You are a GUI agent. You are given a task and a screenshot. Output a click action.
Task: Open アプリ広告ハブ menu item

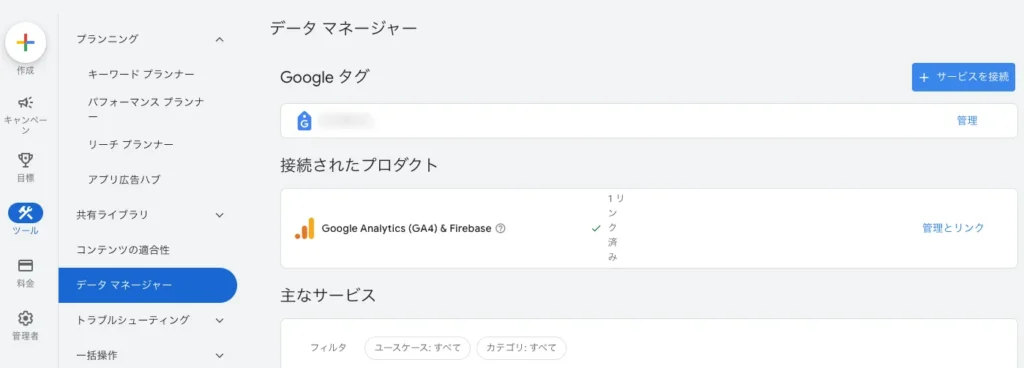pyautogui.click(x=124, y=179)
